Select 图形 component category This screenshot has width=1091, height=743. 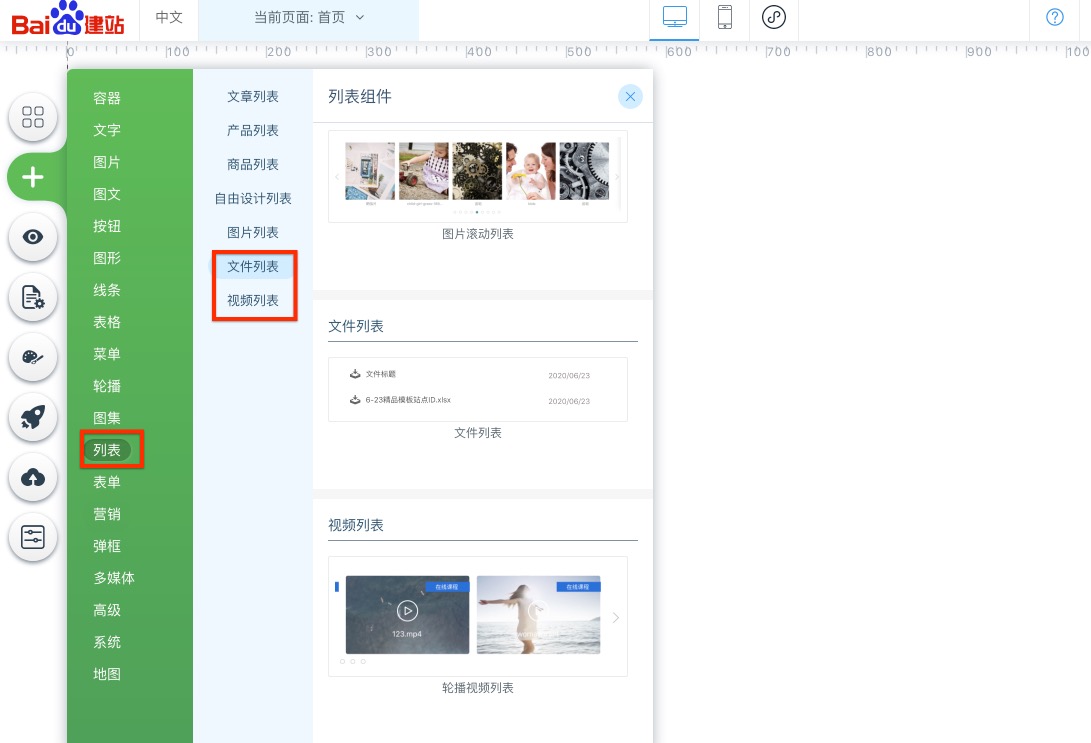point(107,258)
